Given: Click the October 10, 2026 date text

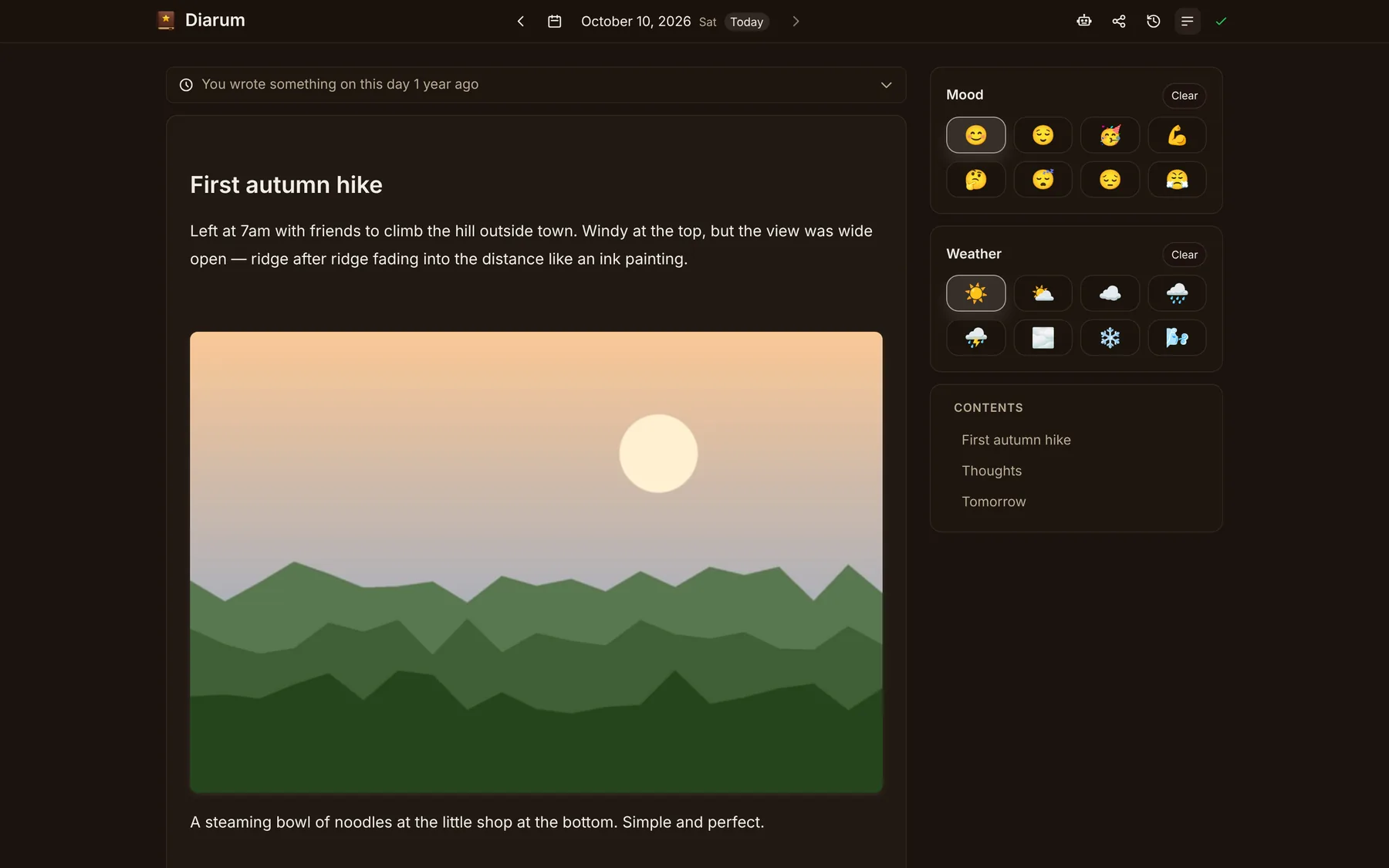Looking at the screenshot, I should tap(636, 22).
